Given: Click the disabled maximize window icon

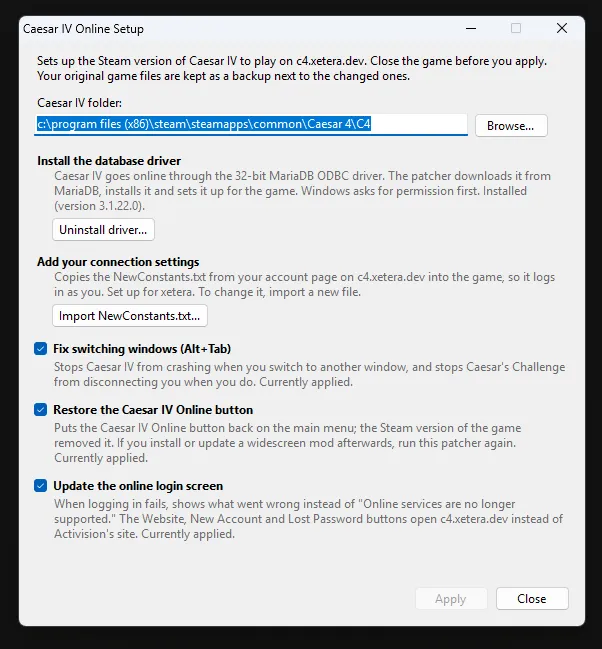Looking at the screenshot, I should point(516,29).
